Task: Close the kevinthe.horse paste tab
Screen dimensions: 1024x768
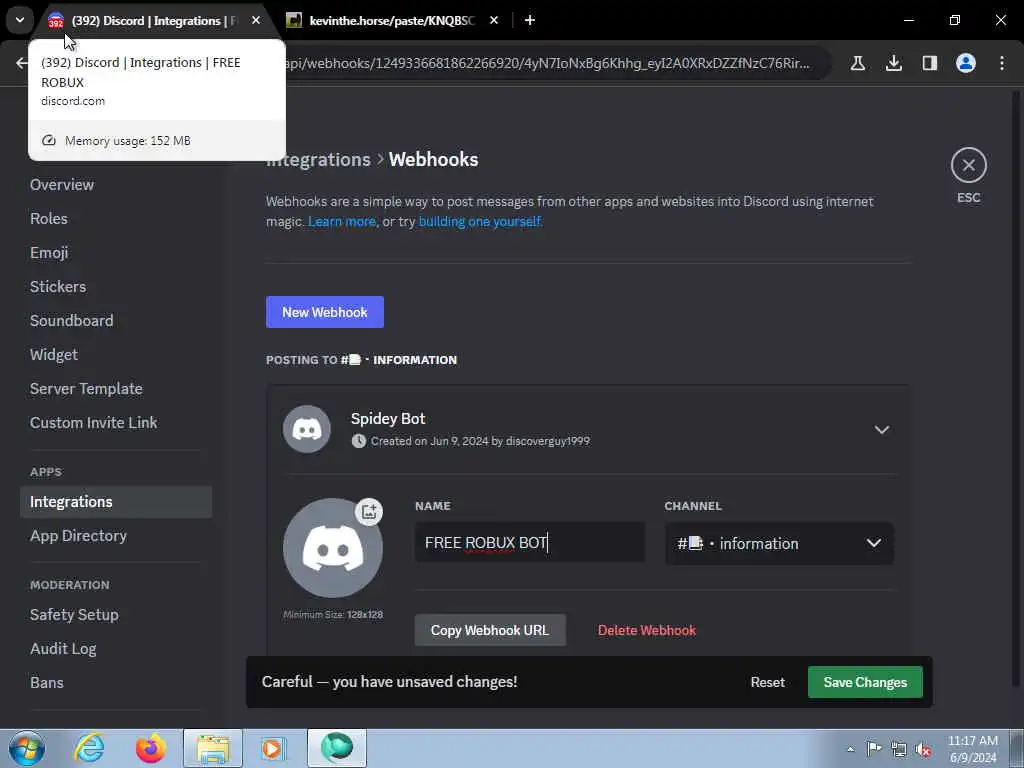Action: pos(494,20)
